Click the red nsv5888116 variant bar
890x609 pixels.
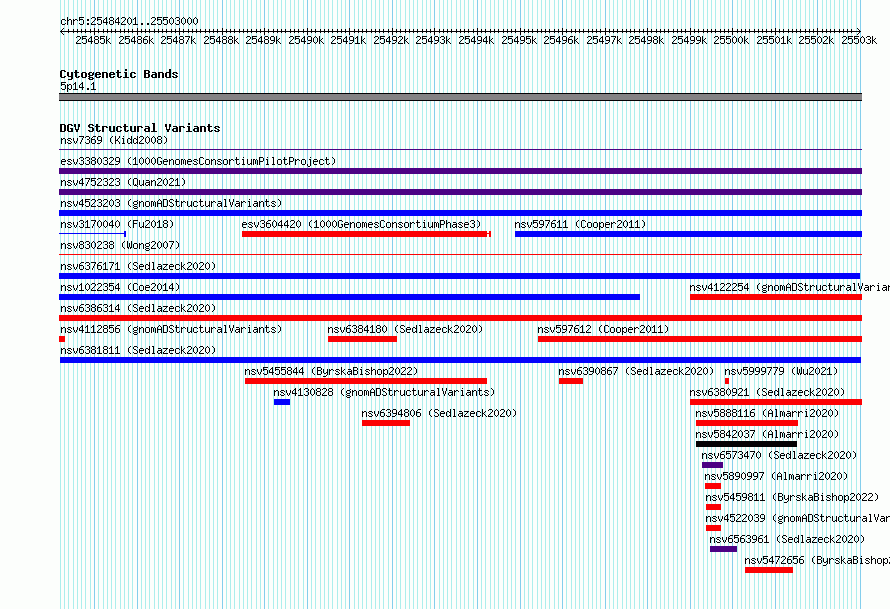(x=747, y=423)
